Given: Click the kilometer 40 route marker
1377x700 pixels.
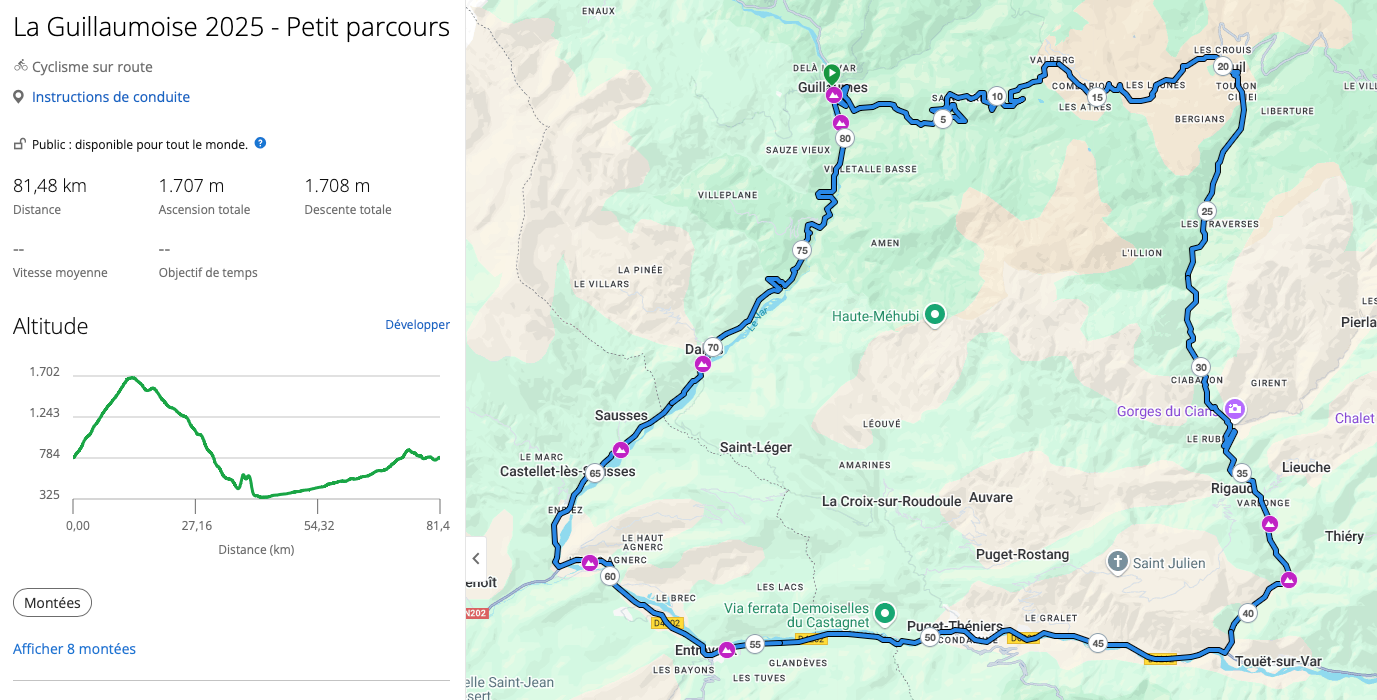Looking at the screenshot, I should point(1247,613).
